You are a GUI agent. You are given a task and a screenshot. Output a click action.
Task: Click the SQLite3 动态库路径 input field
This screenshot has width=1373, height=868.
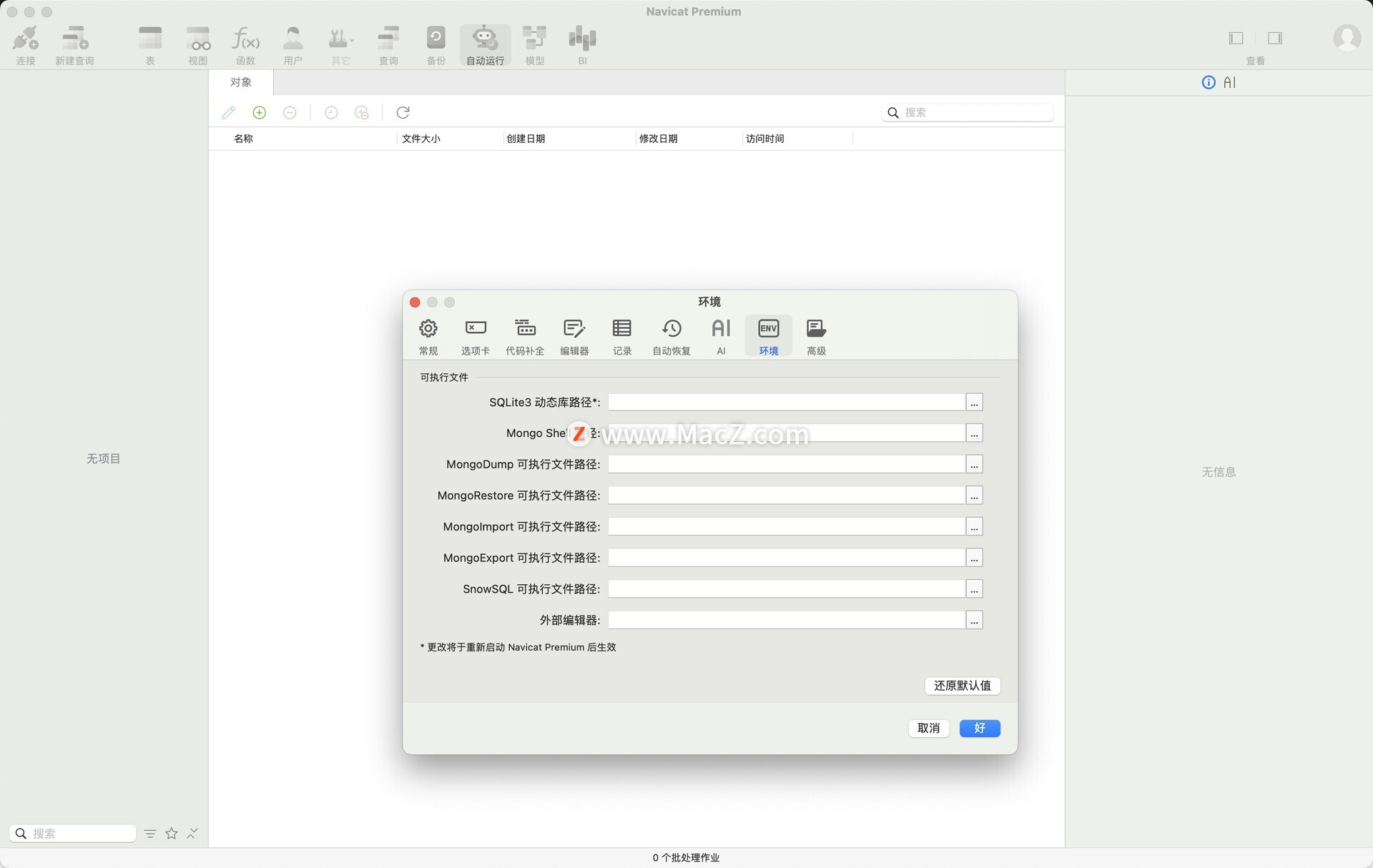[x=787, y=402]
